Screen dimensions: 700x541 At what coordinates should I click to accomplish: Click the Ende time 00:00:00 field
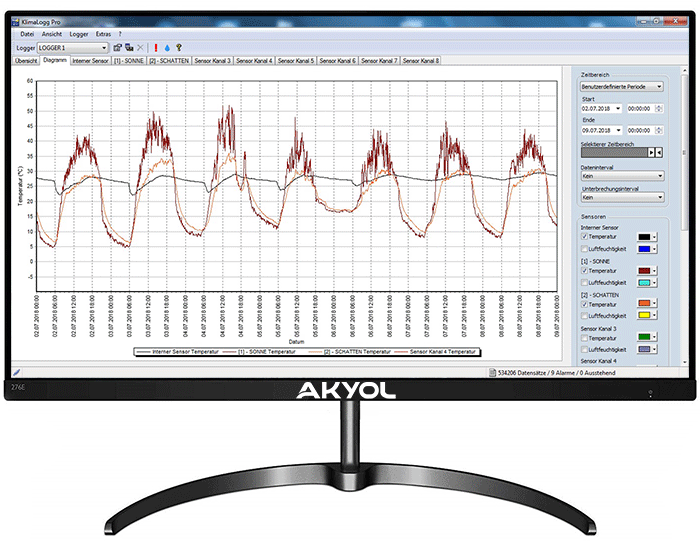641,130
